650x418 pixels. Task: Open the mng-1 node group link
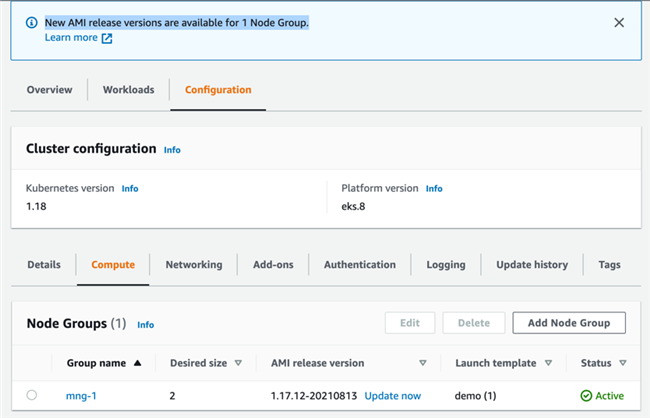pos(81,396)
